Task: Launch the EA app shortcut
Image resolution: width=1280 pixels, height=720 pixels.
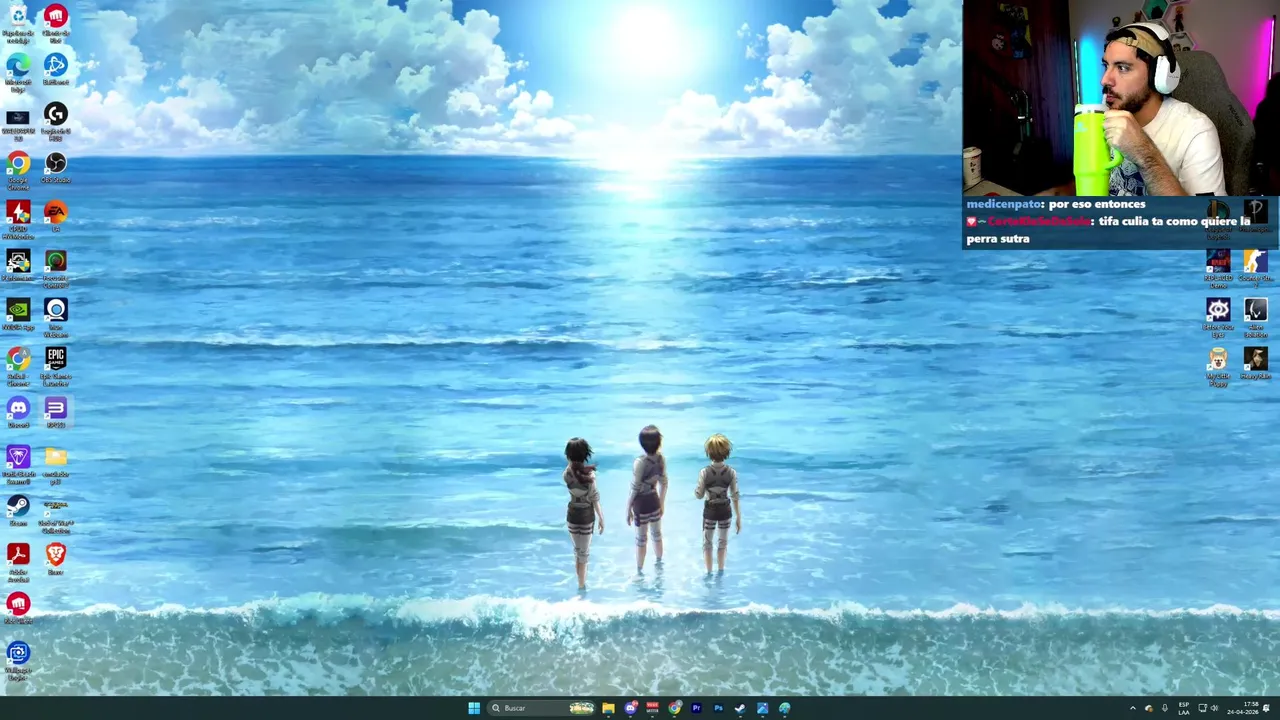Action: tap(55, 216)
